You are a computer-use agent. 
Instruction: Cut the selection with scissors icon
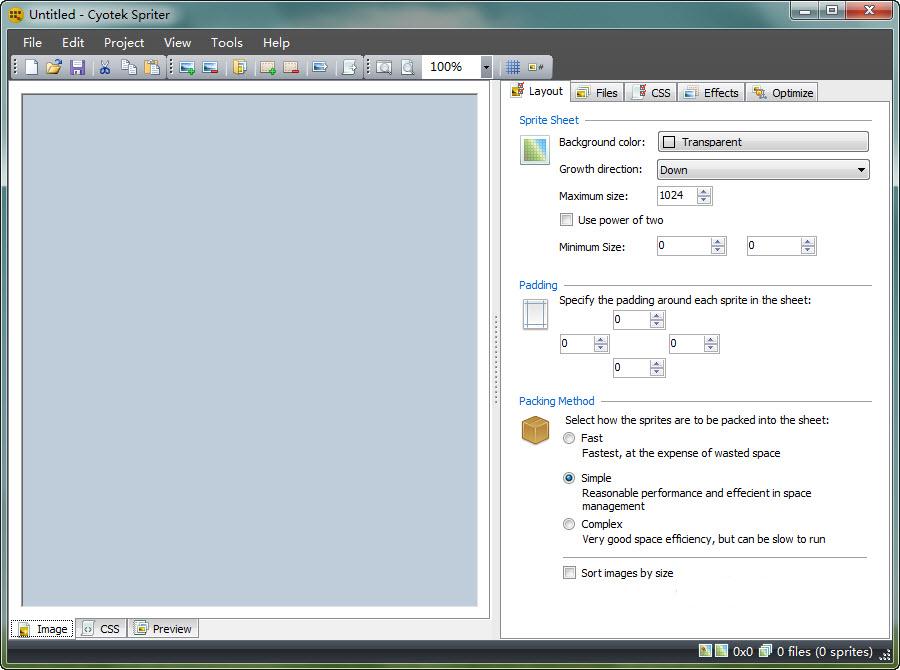[104, 67]
